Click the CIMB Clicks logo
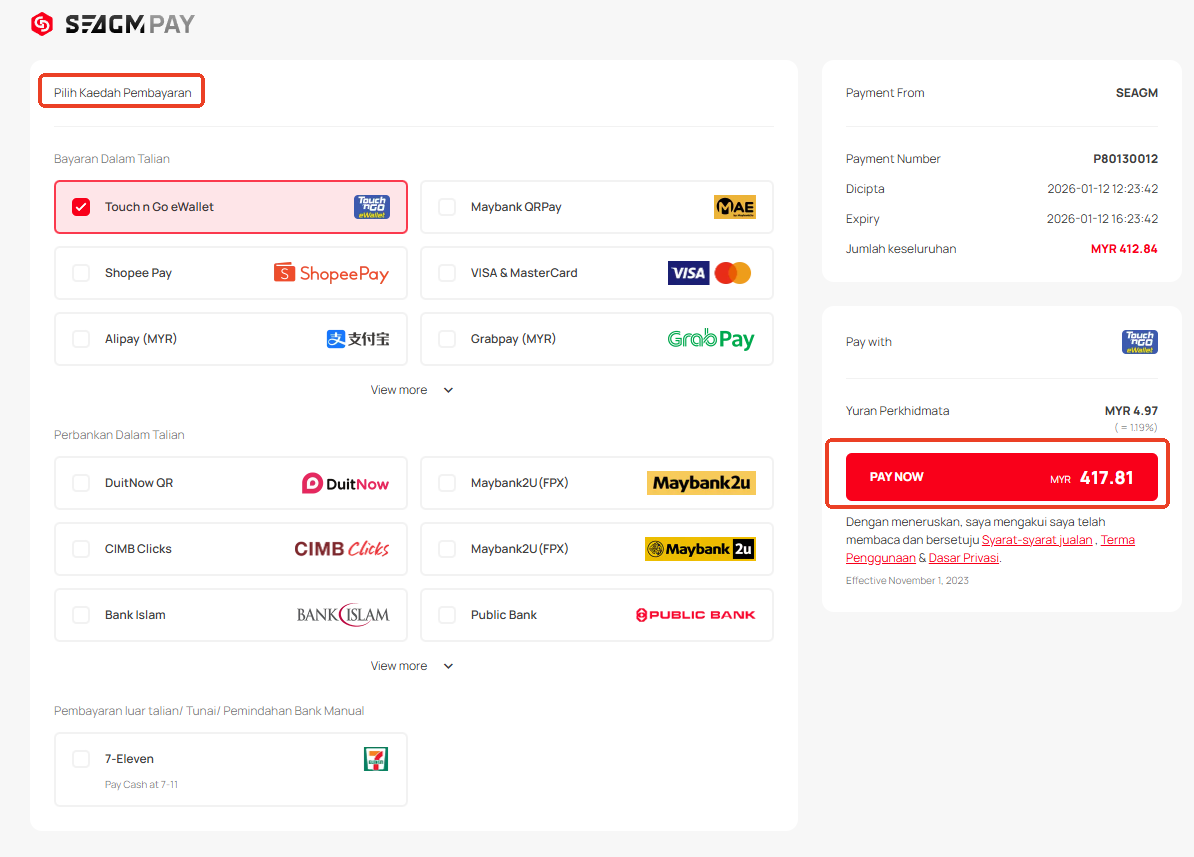The width and height of the screenshot is (1194, 857). click(x=341, y=549)
